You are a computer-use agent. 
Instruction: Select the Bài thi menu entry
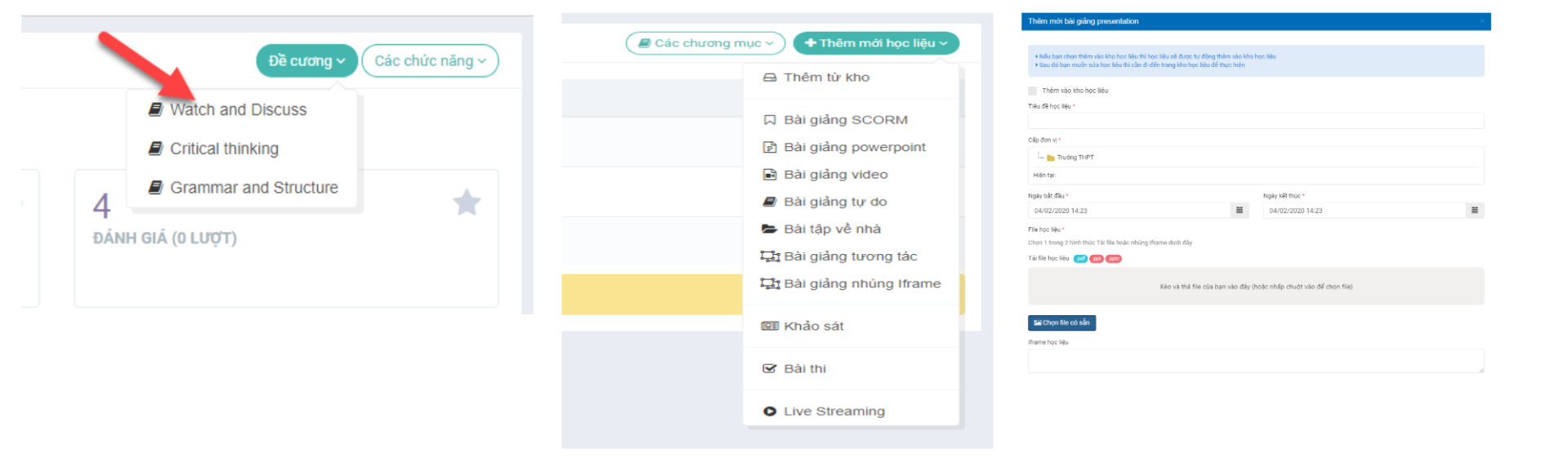(x=804, y=369)
